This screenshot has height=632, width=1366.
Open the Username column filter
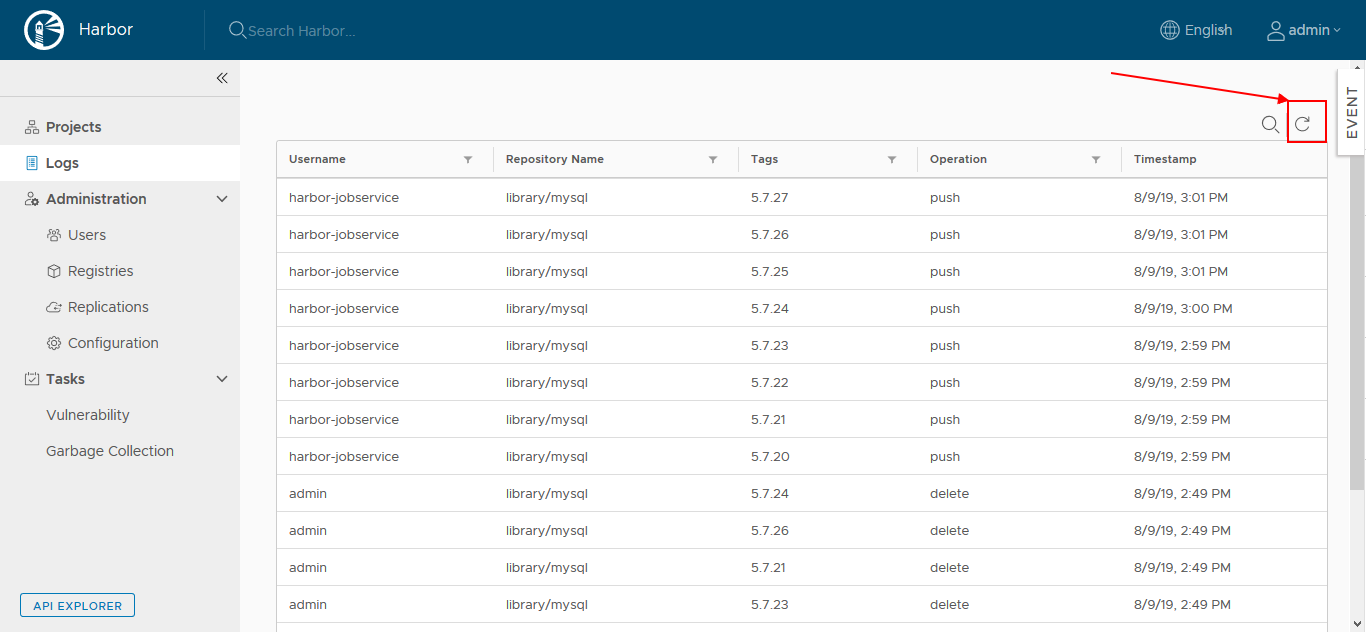[468, 159]
